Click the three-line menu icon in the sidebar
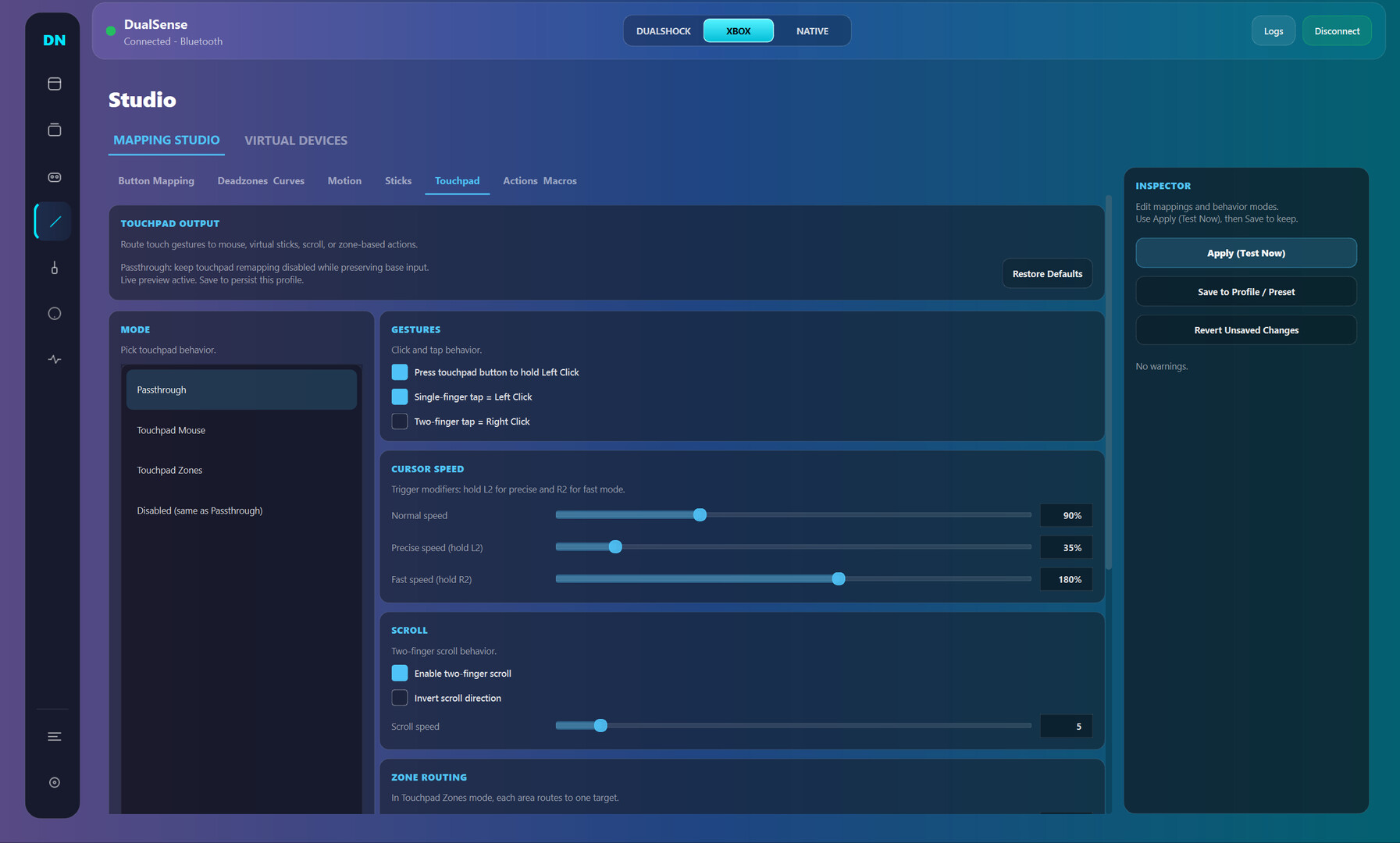The image size is (1400, 843). click(54, 737)
